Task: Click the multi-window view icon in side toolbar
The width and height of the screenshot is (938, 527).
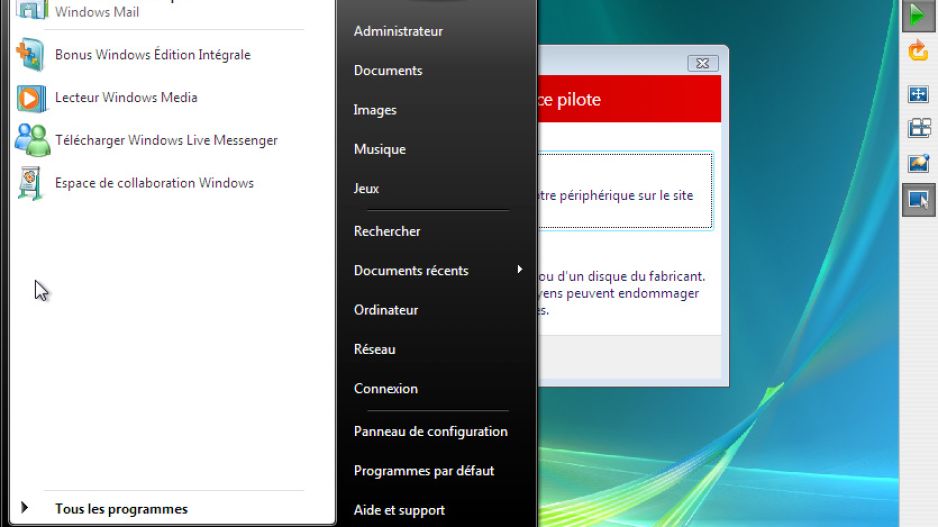Action: 919,128
